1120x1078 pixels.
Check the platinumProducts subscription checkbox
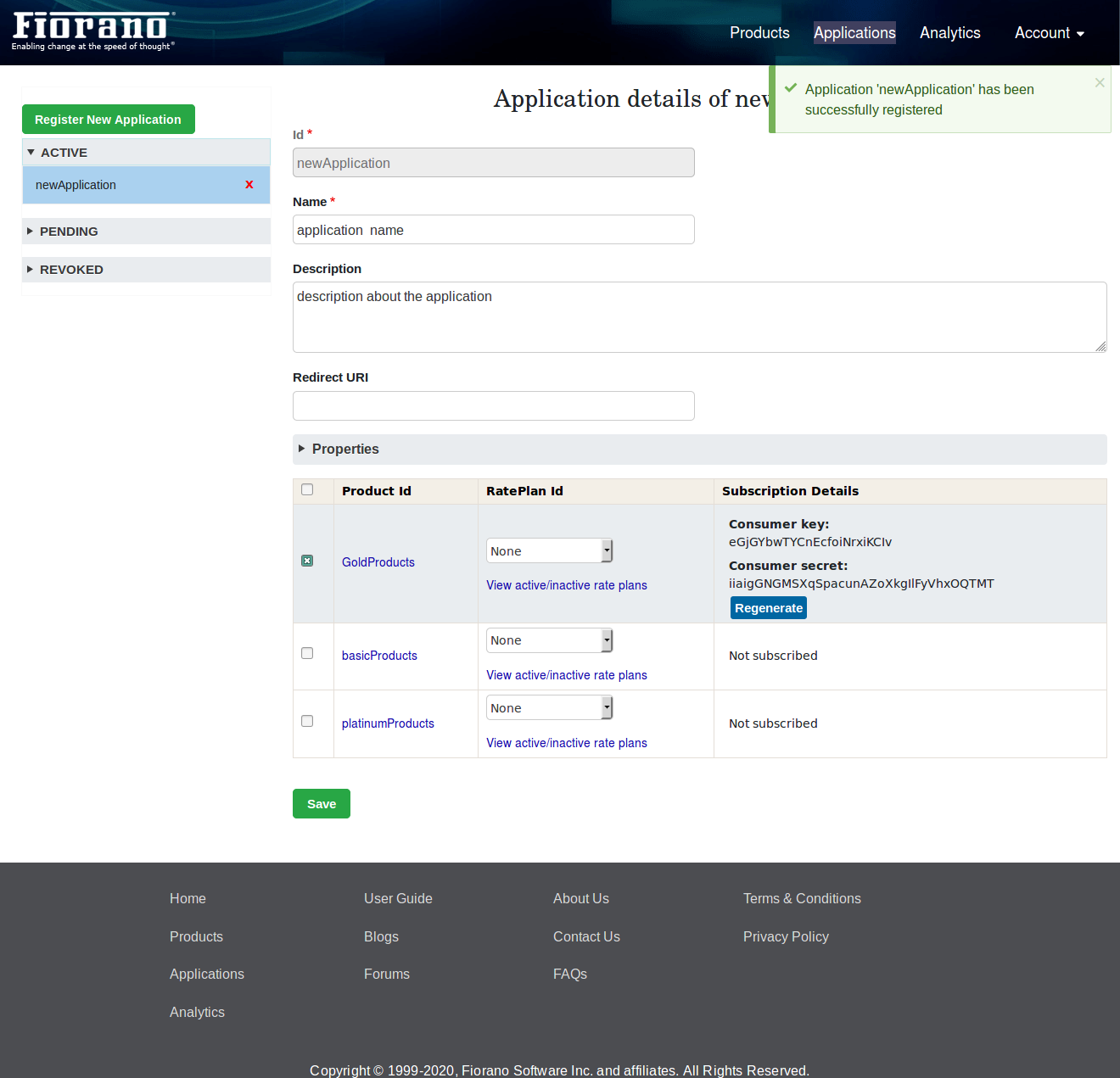click(307, 721)
